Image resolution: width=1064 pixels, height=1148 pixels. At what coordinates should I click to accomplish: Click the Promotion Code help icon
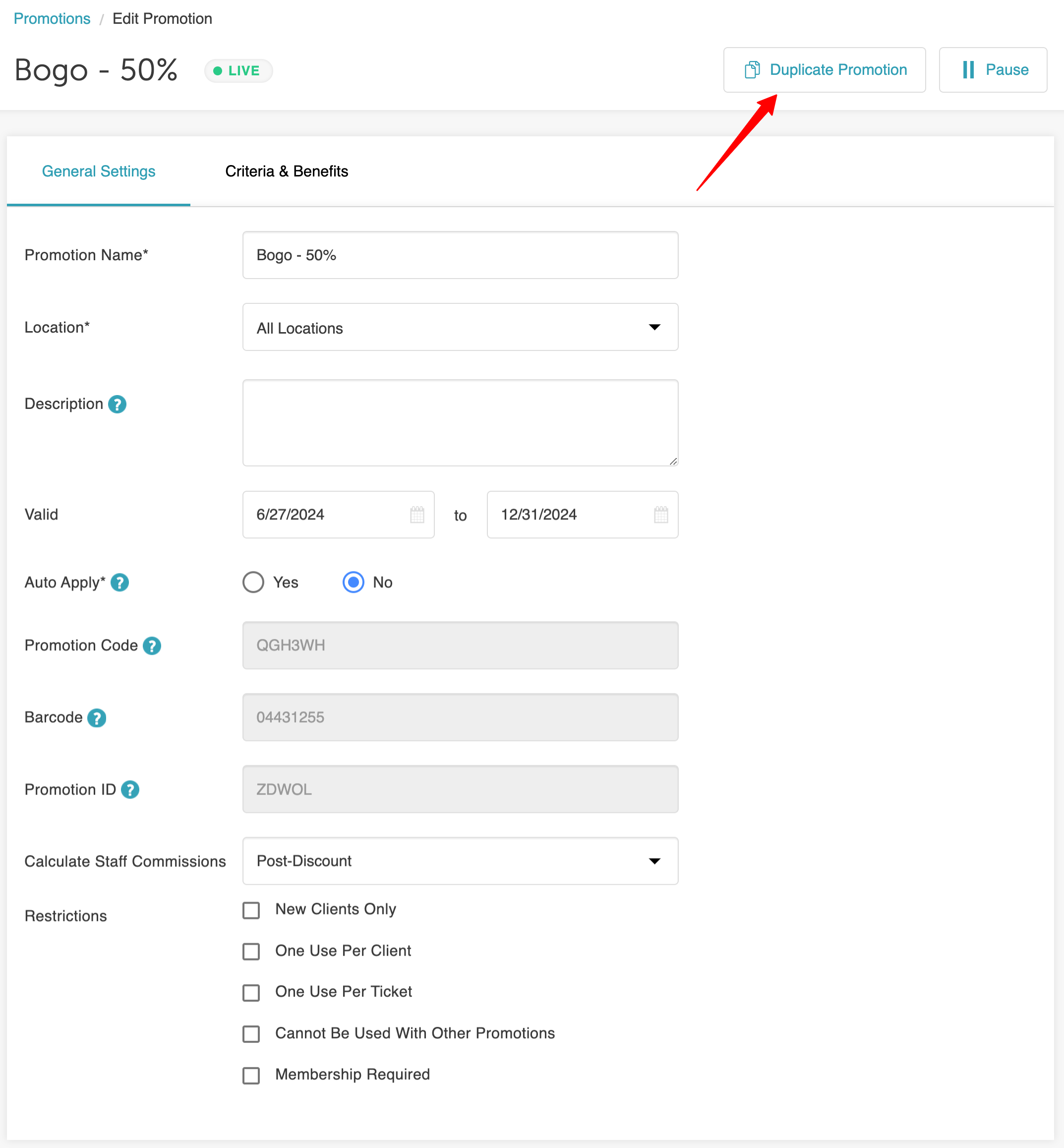pos(152,645)
